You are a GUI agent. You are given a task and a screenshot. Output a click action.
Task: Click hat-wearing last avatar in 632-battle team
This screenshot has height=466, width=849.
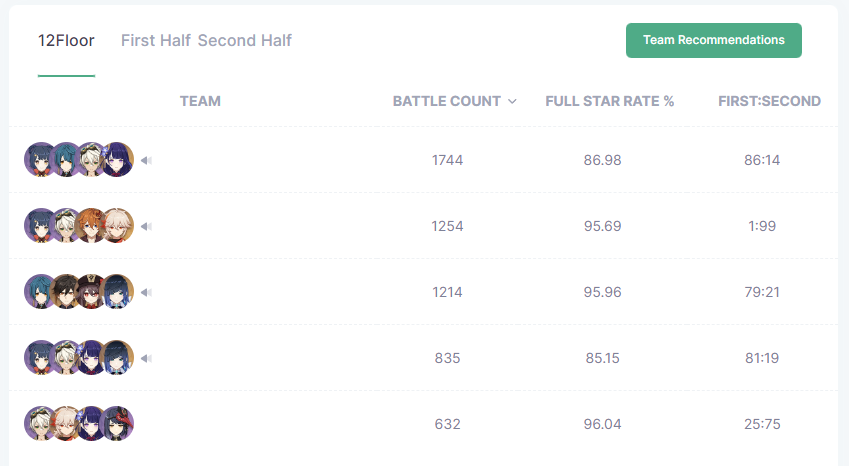click(118, 424)
